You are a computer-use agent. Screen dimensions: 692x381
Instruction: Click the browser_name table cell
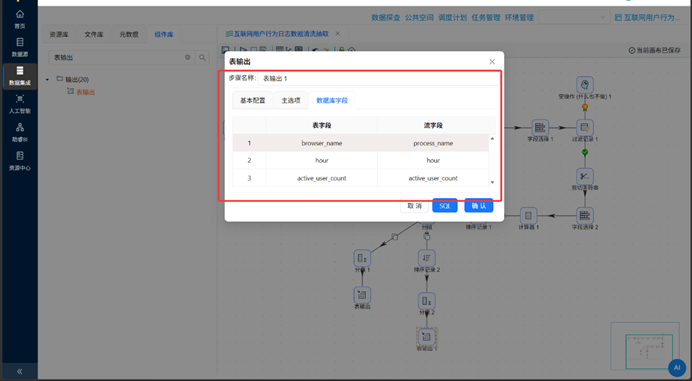click(x=322, y=143)
